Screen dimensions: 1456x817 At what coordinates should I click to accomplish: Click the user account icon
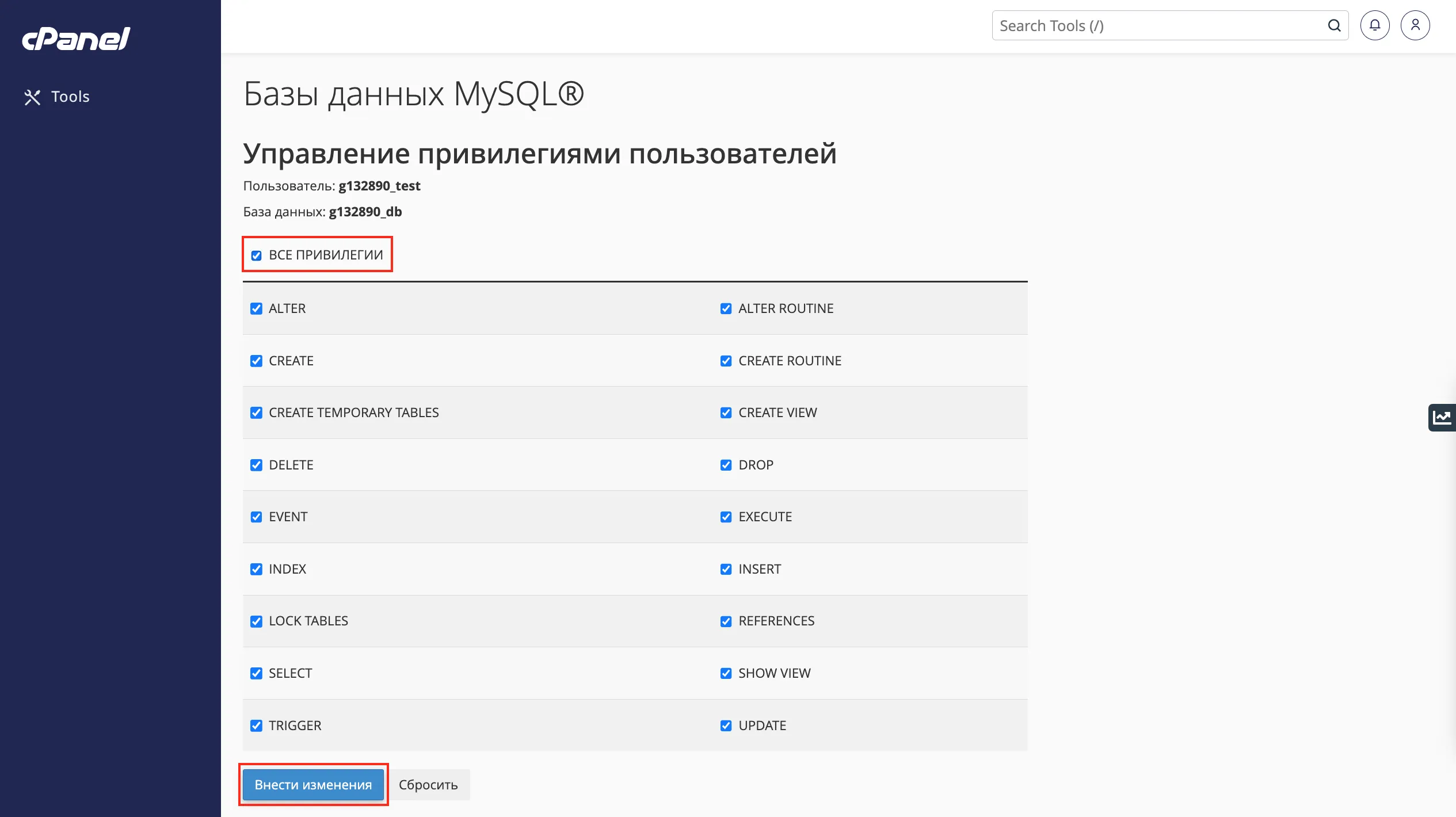pyautogui.click(x=1416, y=25)
